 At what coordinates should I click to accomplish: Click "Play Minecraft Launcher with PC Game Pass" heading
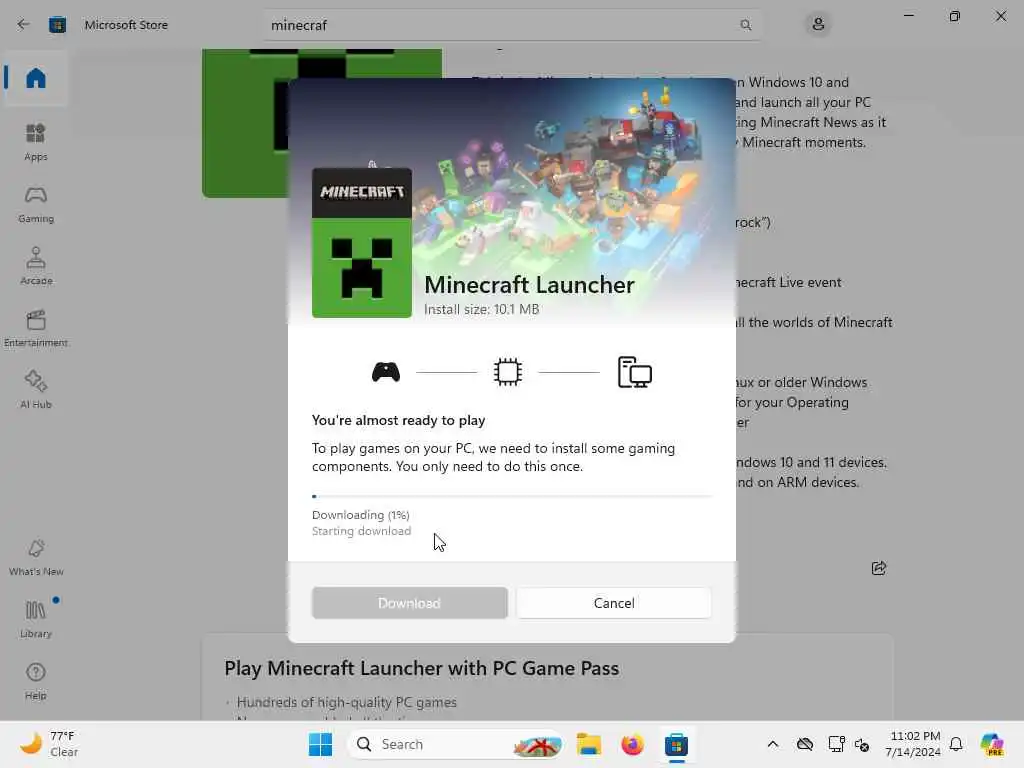pyautogui.click(x=422, y=668)
